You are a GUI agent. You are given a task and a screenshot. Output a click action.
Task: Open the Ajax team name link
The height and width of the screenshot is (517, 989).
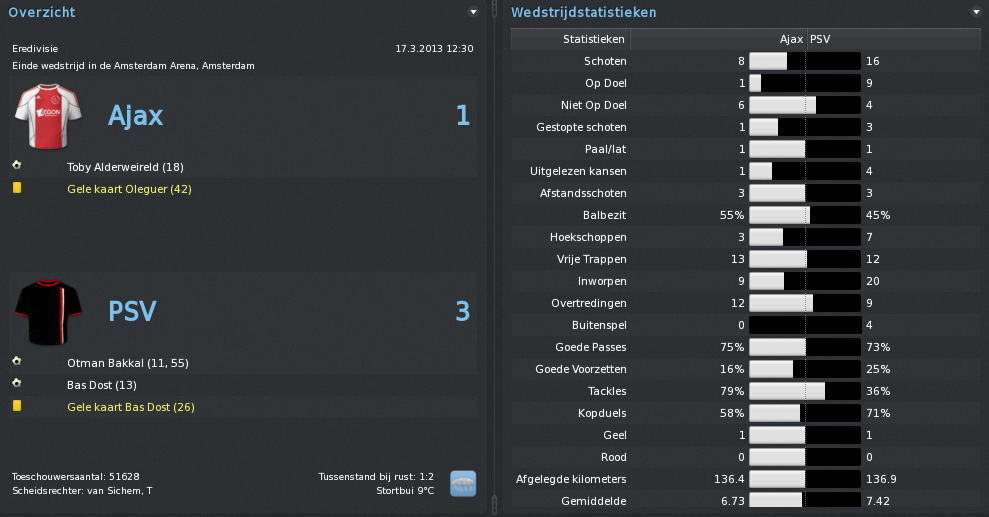coord(136,115)
